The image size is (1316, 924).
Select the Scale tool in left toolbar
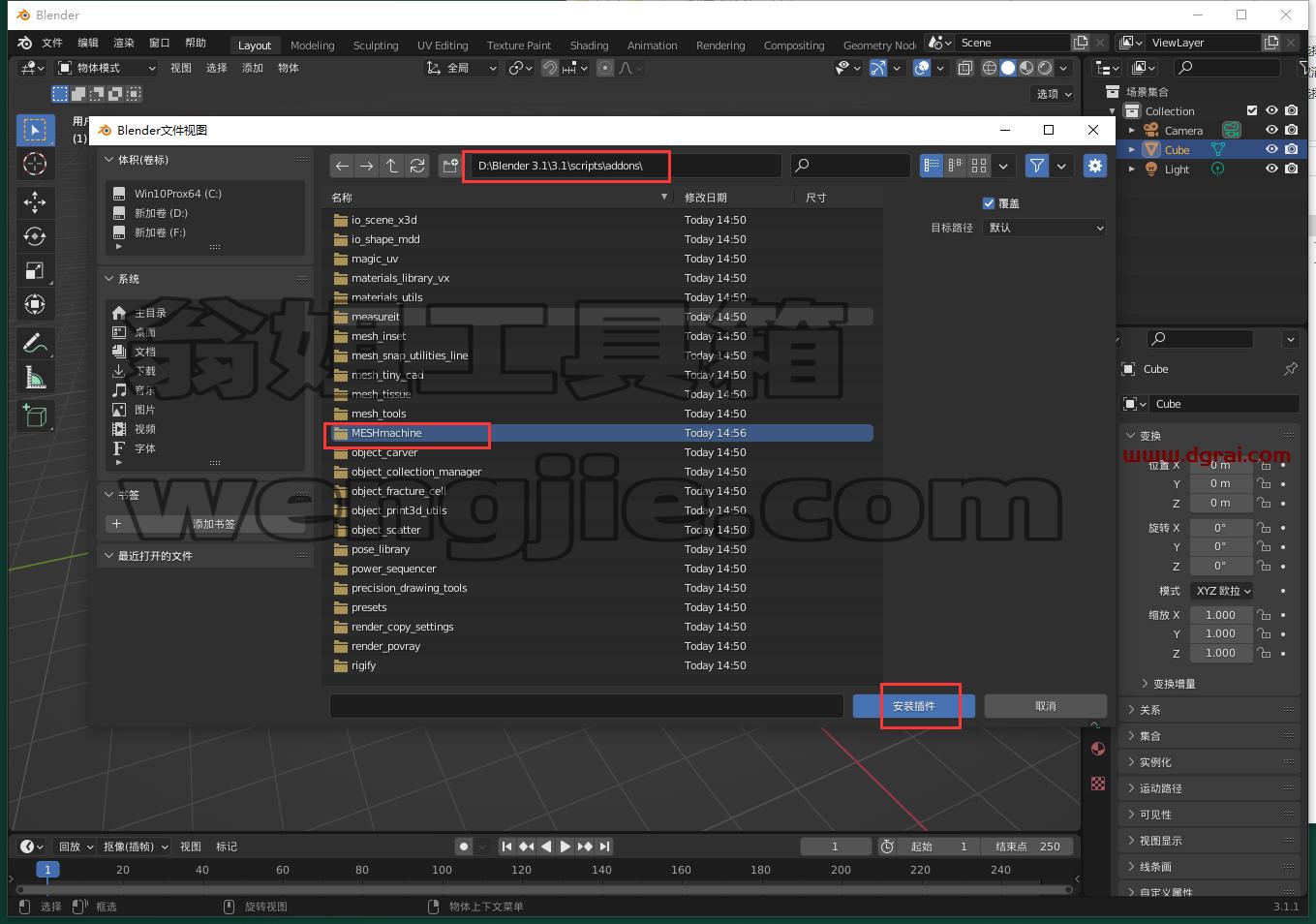35,270
